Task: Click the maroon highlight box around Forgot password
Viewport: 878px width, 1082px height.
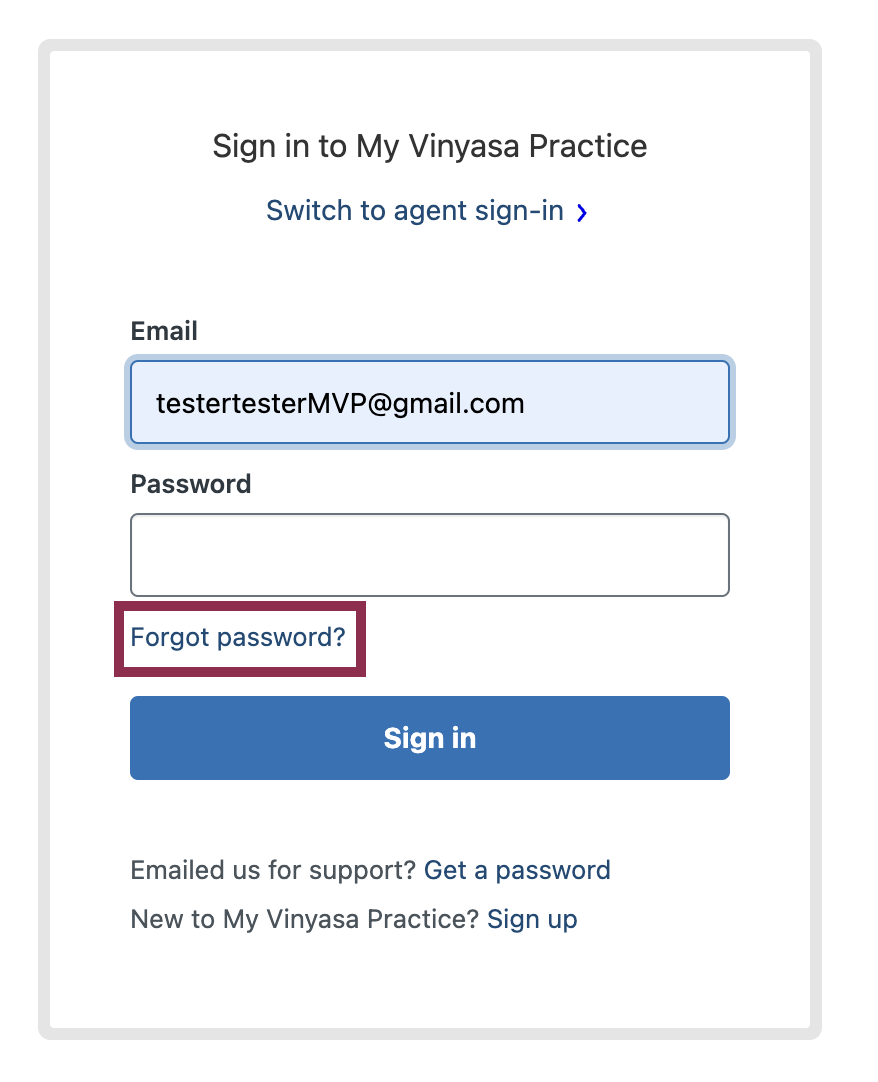Action: click(240, 639)
